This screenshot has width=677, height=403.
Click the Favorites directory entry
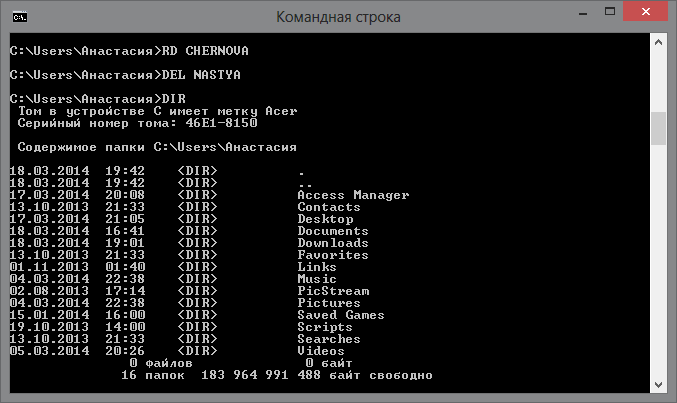point(333,255)
